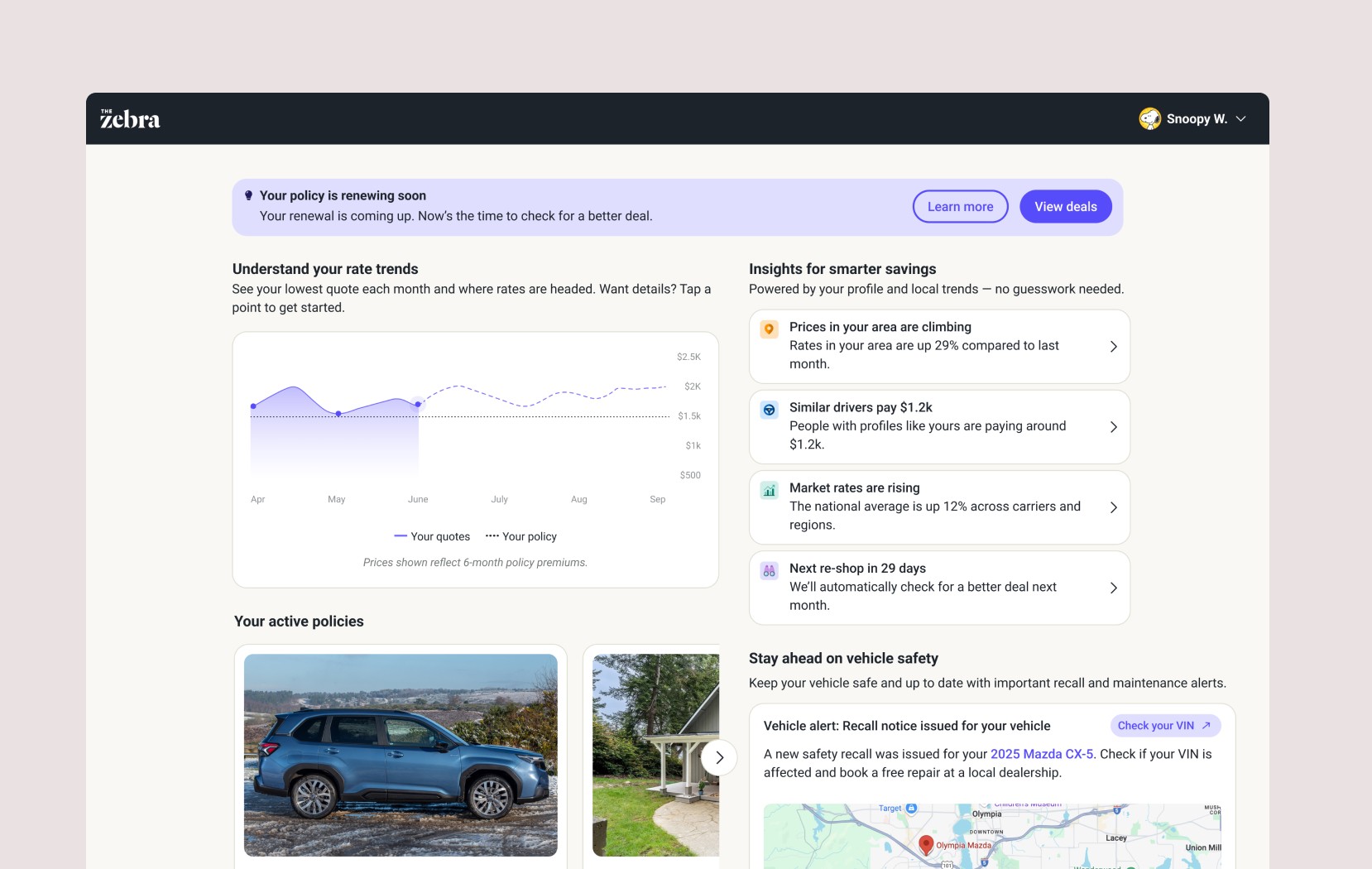Screen dimensions: 1372x869
Task: Click the Olympia Mazda red map pin
Action: [927, 844]
